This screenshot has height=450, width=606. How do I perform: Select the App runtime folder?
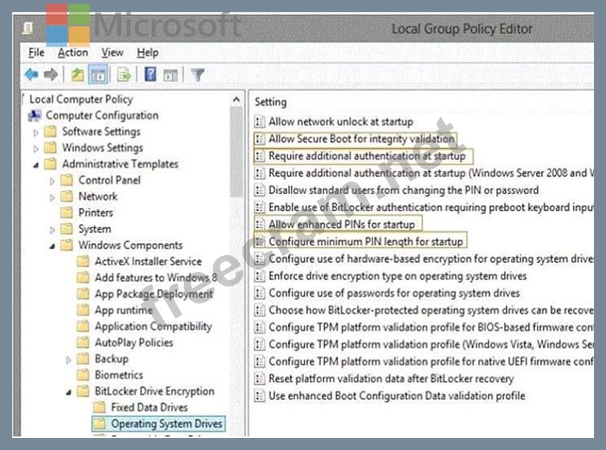point(124,310)
